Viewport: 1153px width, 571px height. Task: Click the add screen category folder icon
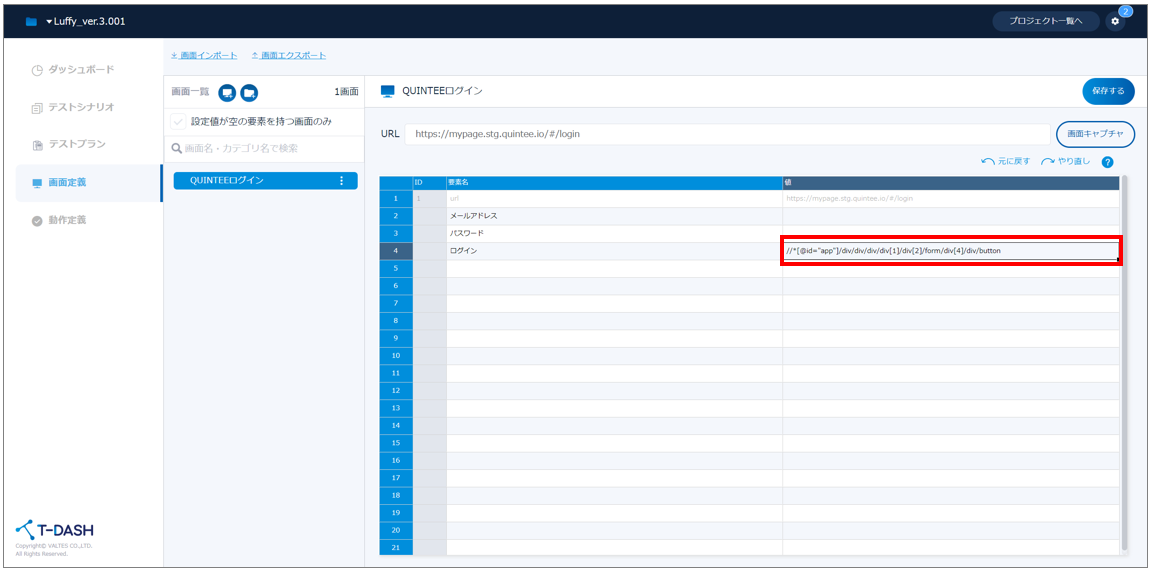point(249,92)
